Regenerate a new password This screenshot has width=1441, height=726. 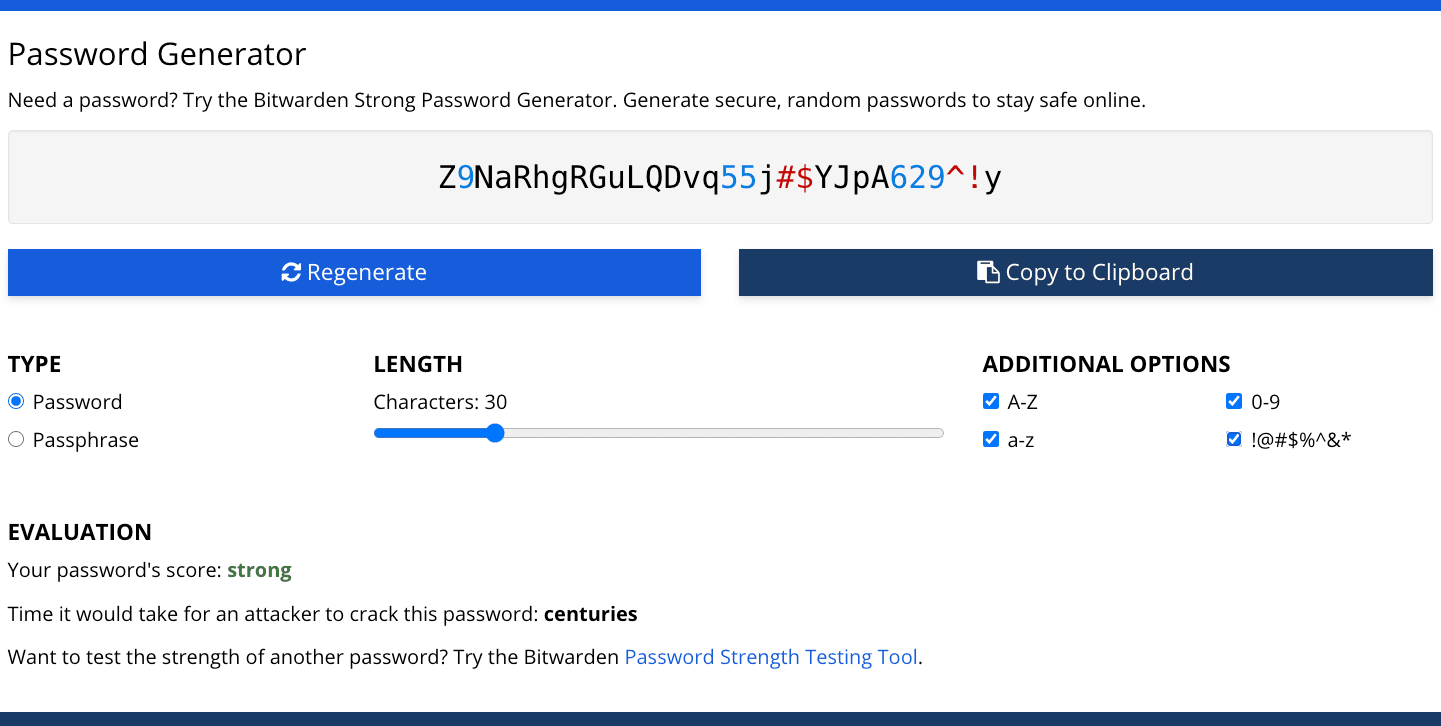[354, 271]
